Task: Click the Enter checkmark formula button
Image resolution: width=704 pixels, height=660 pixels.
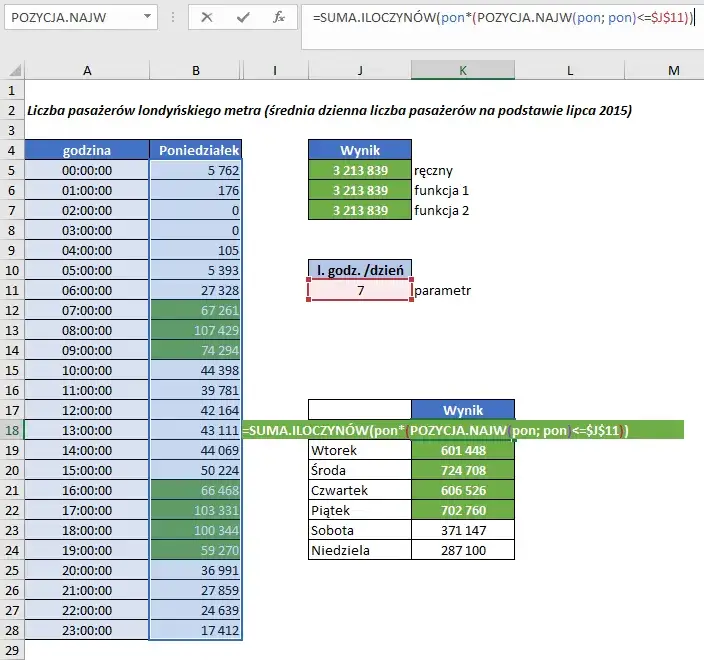Action: coord(244,17)
